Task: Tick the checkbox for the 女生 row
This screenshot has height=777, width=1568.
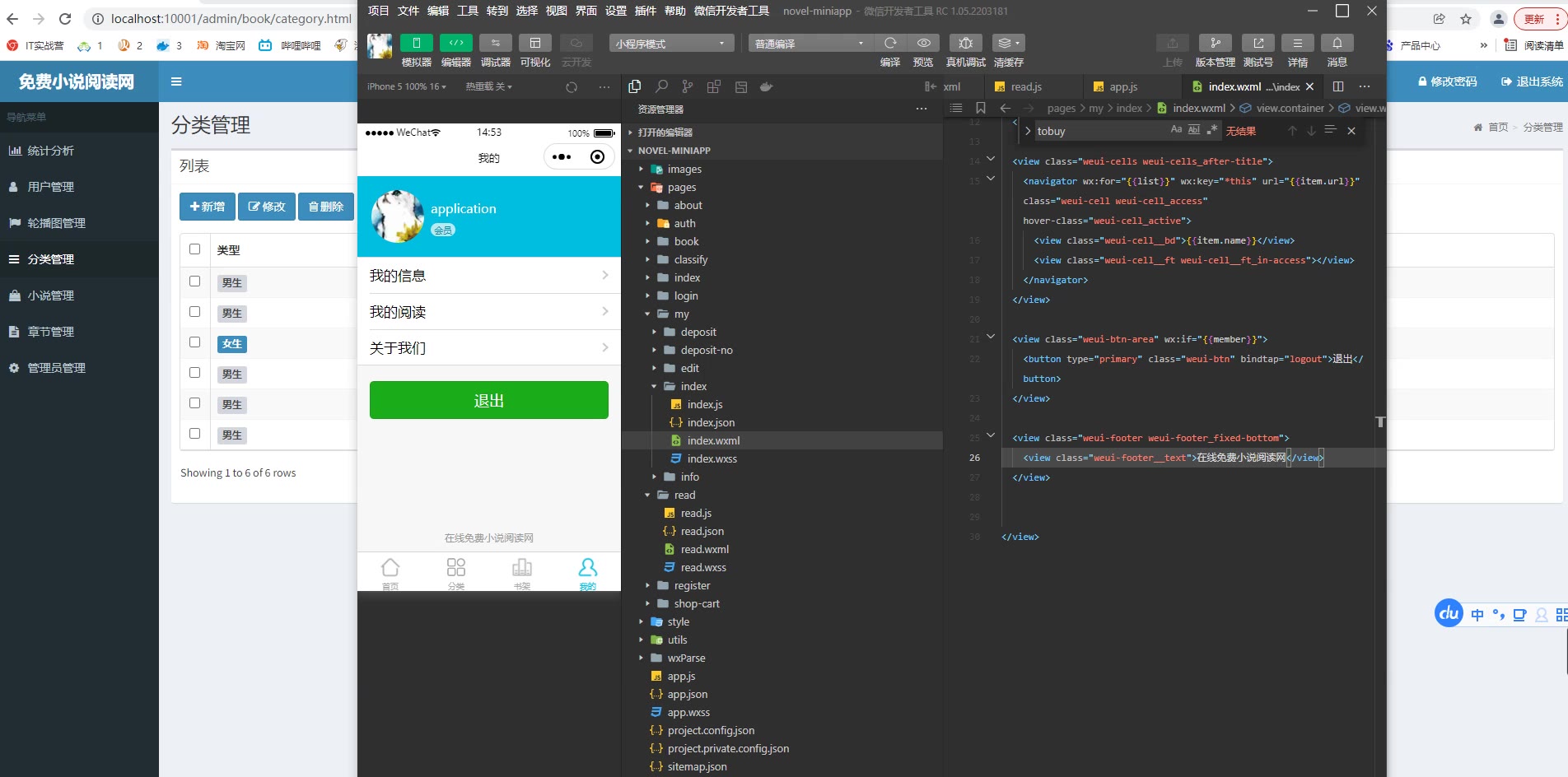Action: [x=195, y=342]
